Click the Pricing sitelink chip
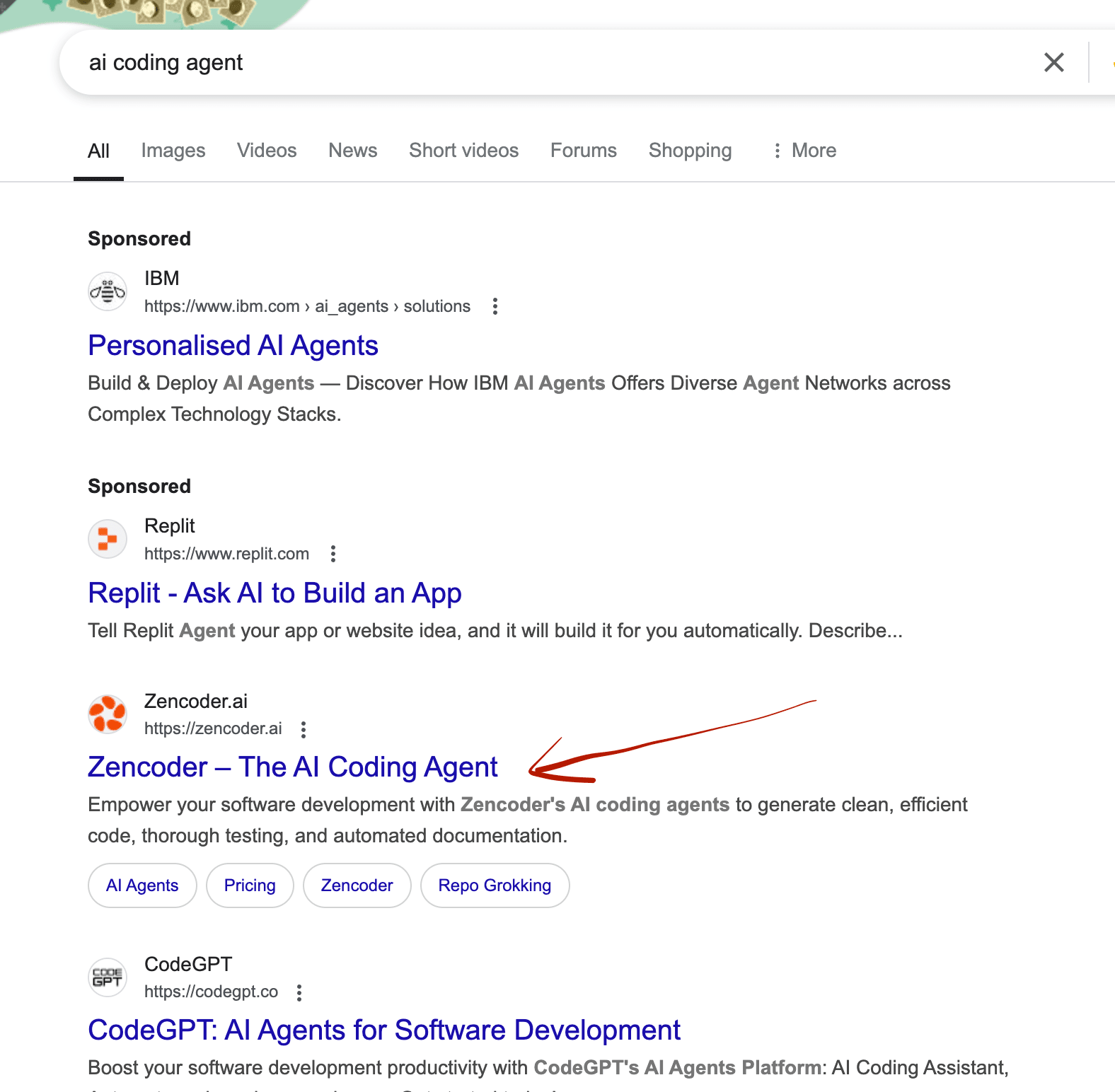 250,885
